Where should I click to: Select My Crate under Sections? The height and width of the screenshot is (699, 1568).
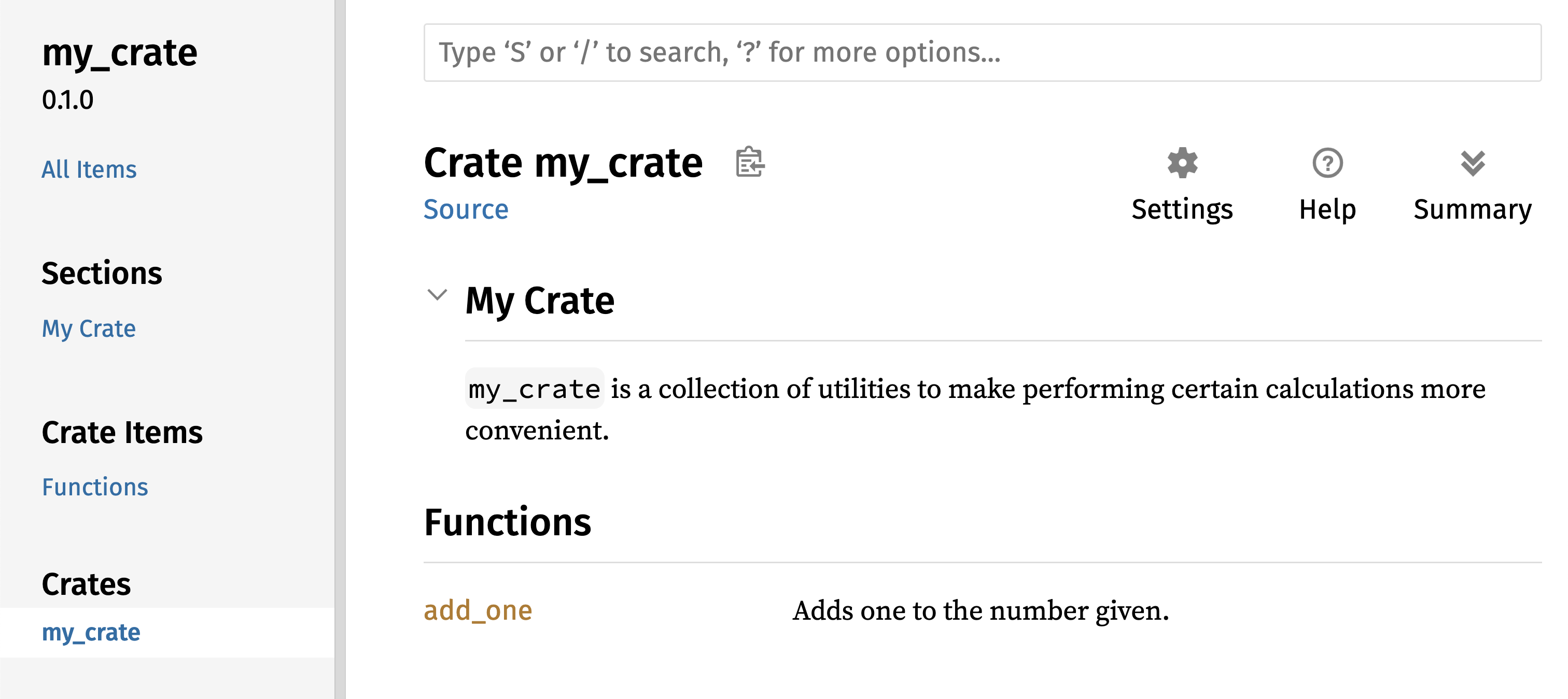tap(88, 329)
